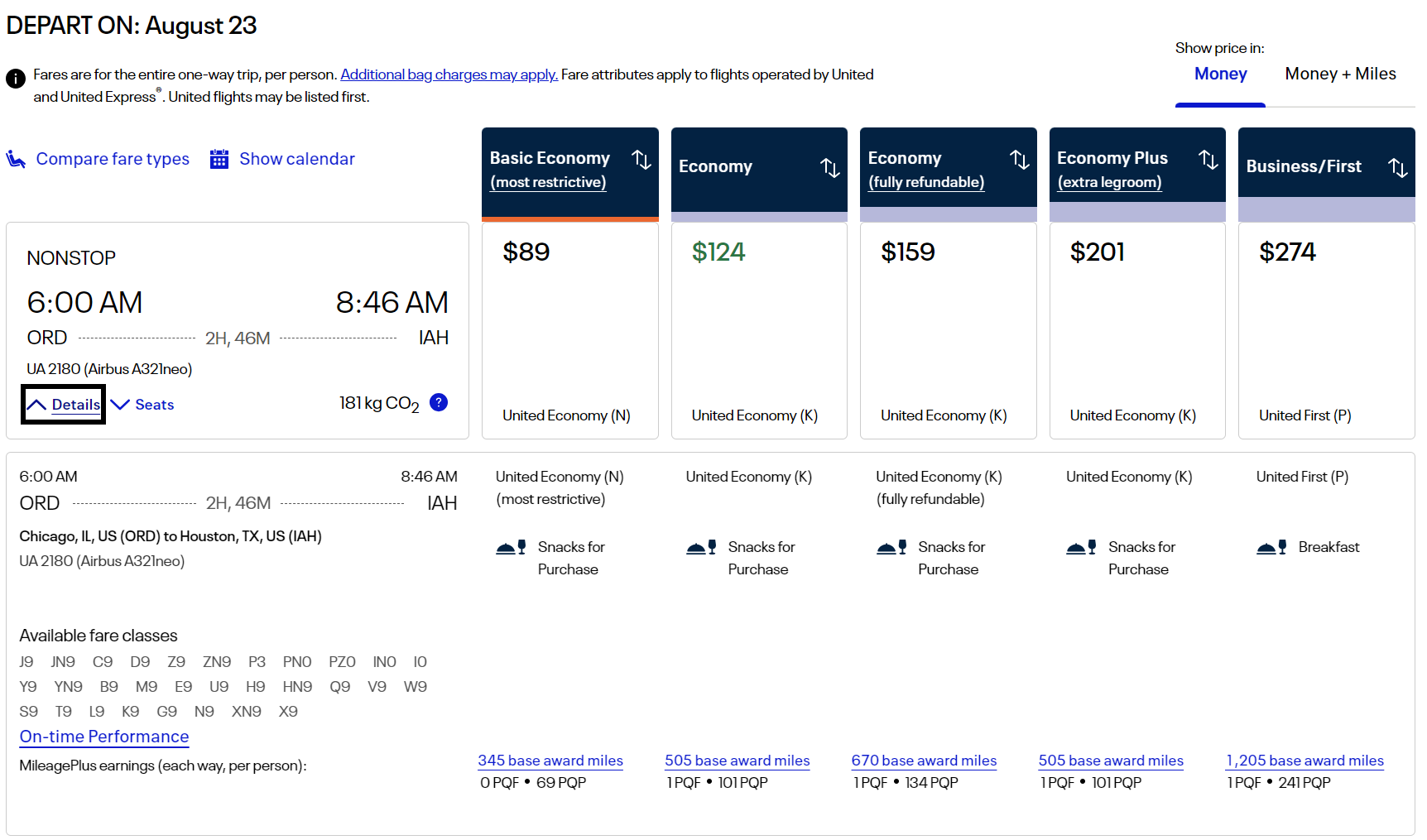1427x840 pixels.
Task: Select $274 Business/First fare
Action: (x=1327, y=330)
